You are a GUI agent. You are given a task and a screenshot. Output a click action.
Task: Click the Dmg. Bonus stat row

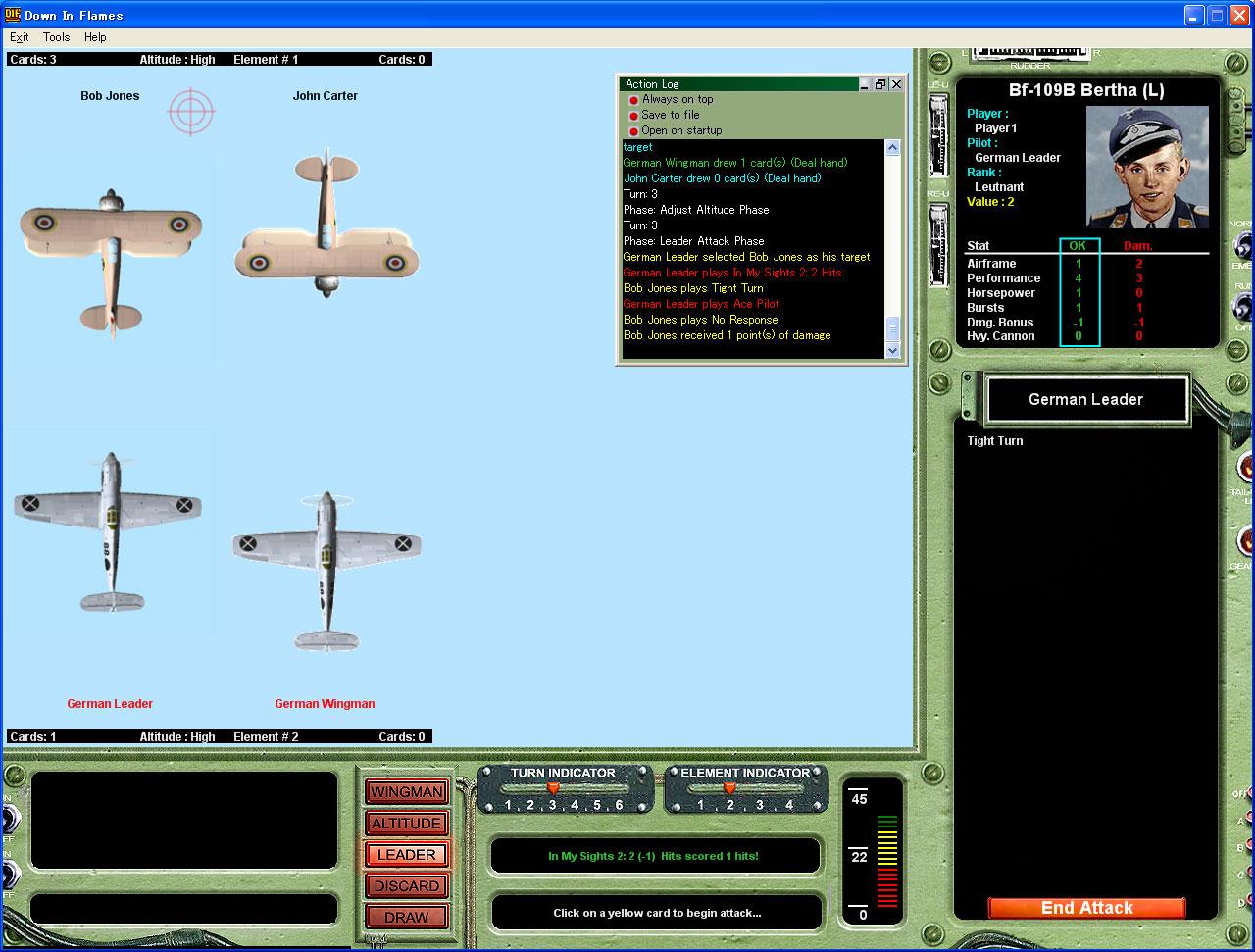(1086, 323)
